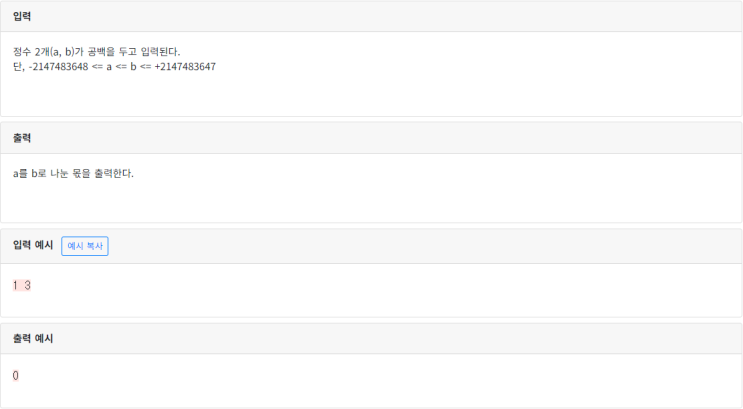
Task: Click the 출력 예시 section header
Action: [x=33, y=338]
